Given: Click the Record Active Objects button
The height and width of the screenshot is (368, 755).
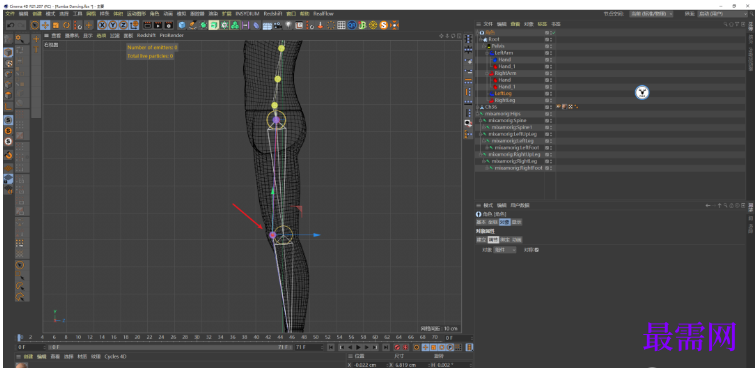Looking at the screenshot, I should pos(397,347).
